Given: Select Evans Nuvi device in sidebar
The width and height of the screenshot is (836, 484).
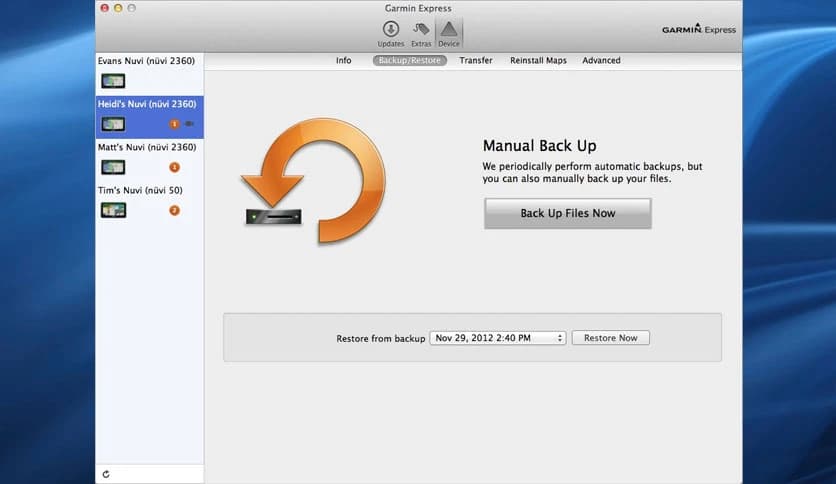Looking at the screenshot, I should click(x=149, y=74).
